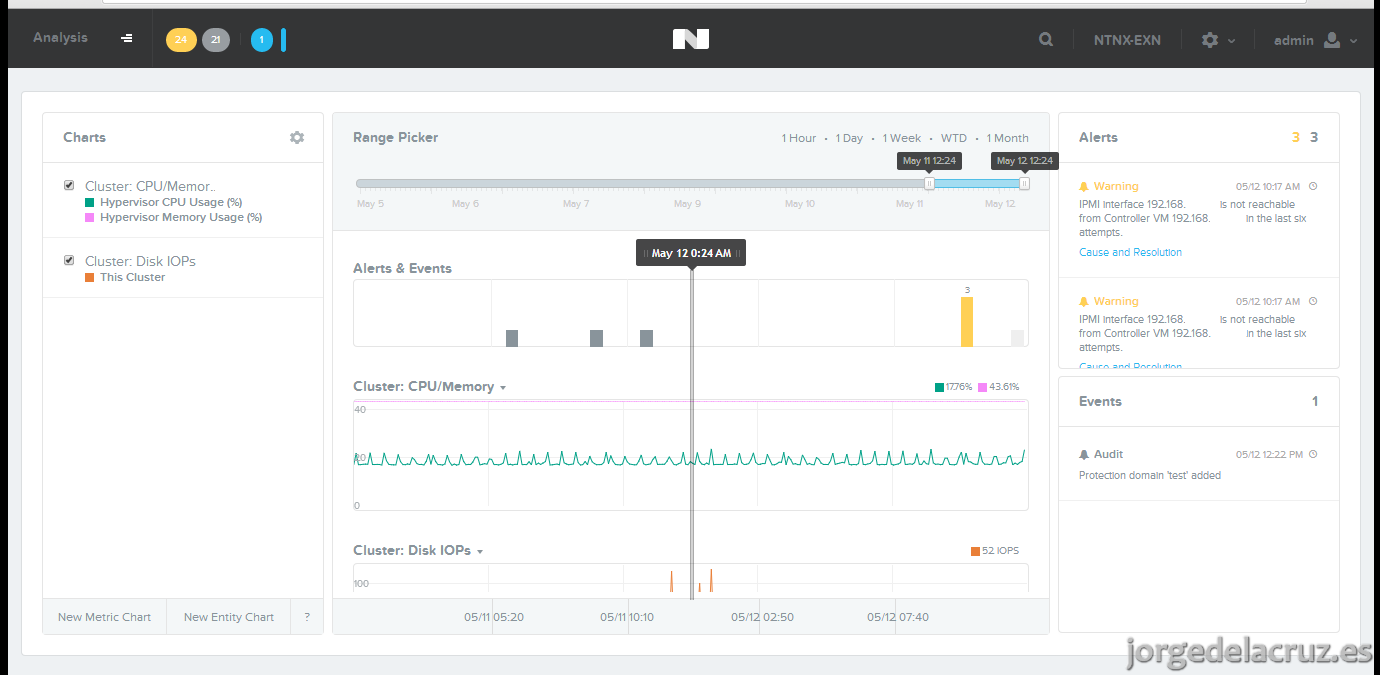This screenshot has width=1380, height=675.
Task: Open the Analysis navigation menu icon
Action: pyautogui.click(x=127, y=38)
